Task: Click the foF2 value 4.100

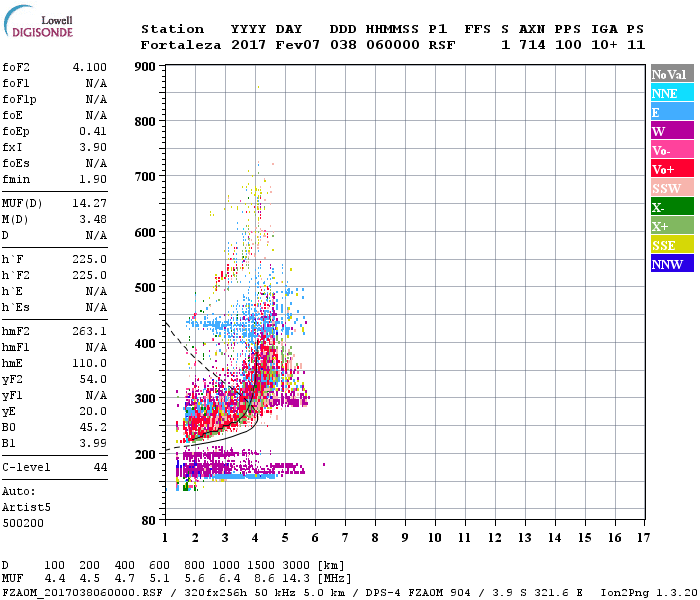Action: (90, 67)
